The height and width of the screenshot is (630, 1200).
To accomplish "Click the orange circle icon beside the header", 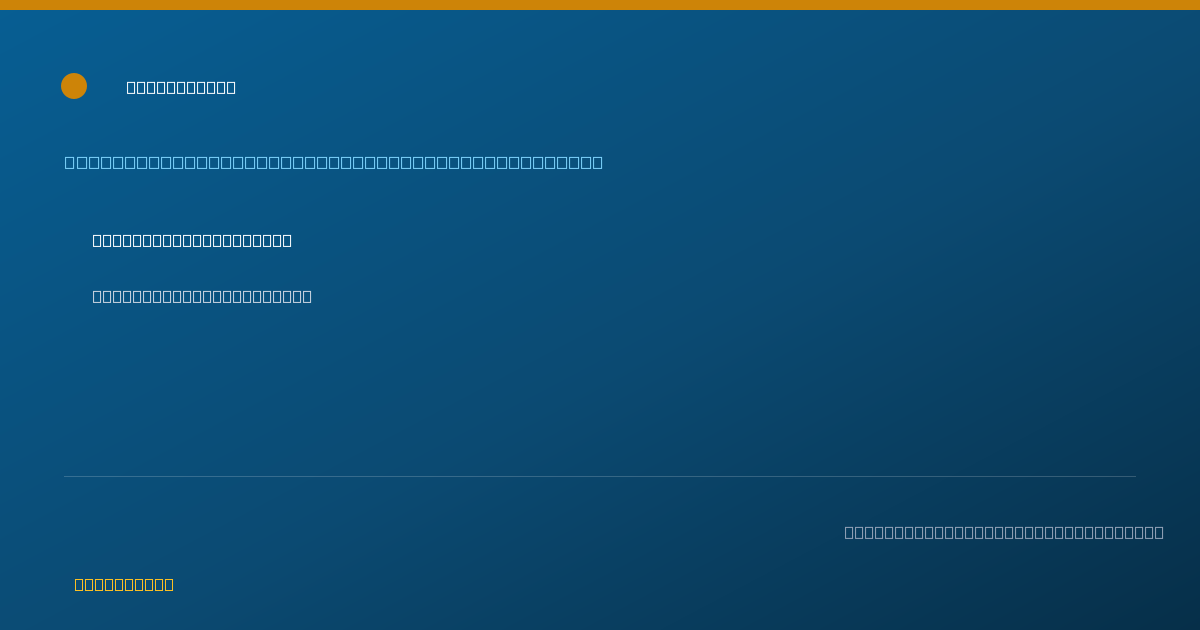I will 74,86.
